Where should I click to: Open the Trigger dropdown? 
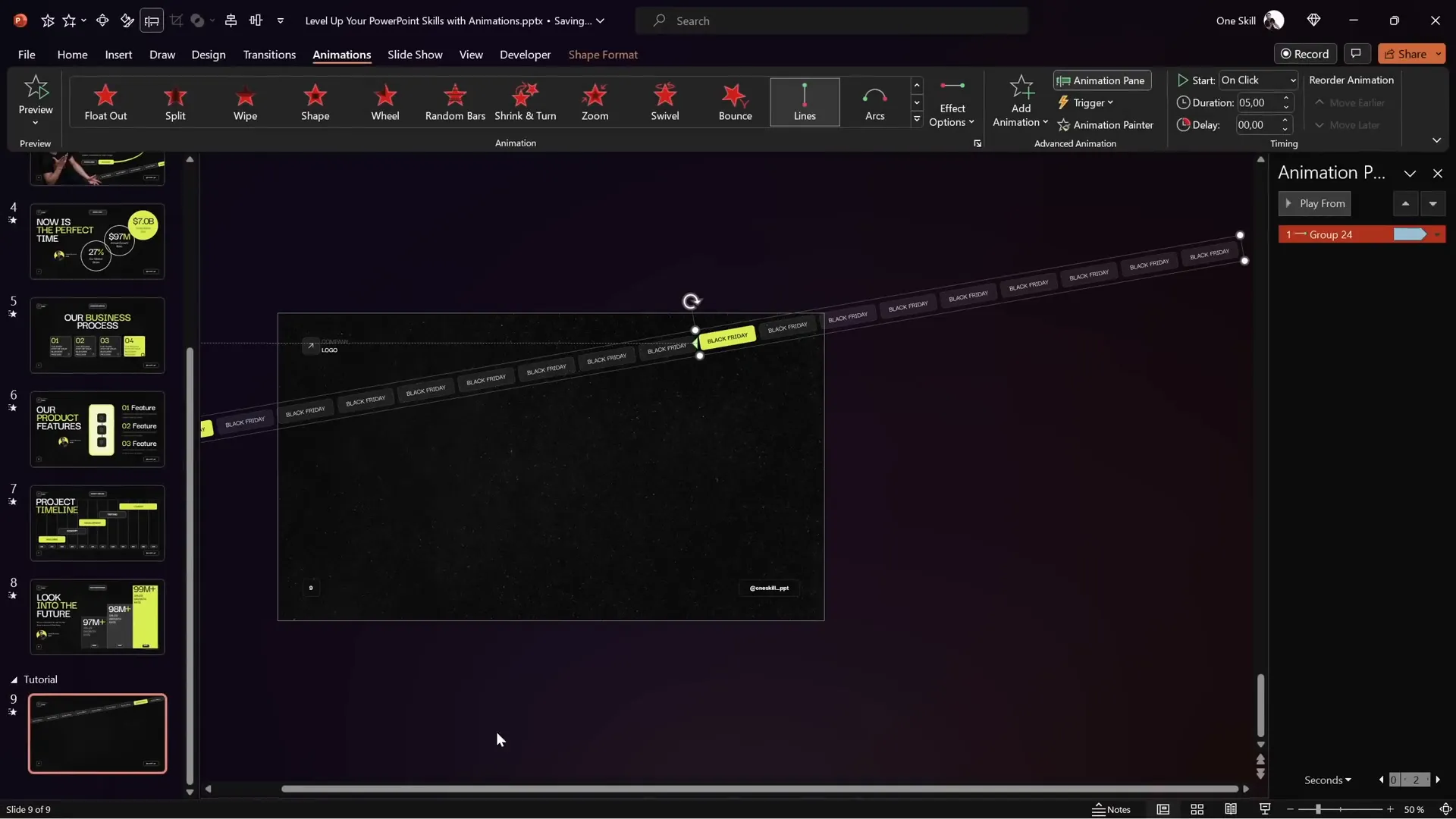(x=1086, y=103)
